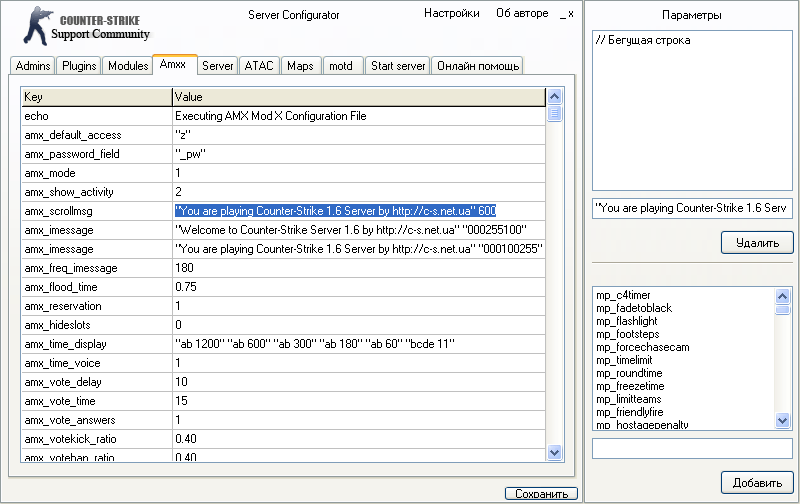Click the Counter-Strike soldier logo icon
Image resolution: width=800 pixels, height=504 pixels.
(38, 26)
